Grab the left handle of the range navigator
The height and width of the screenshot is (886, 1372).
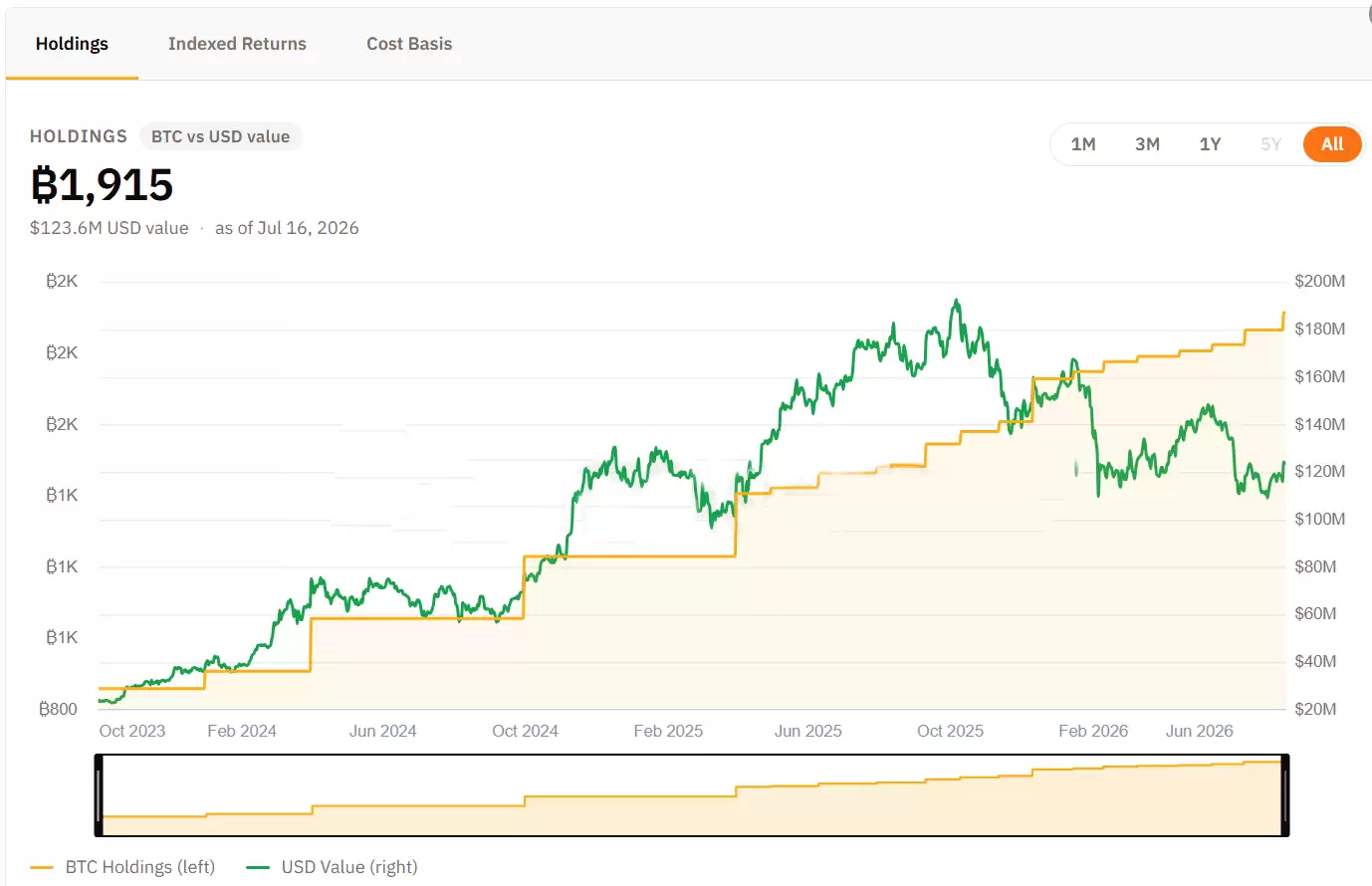pyautogui.click(x=99, y=795)
